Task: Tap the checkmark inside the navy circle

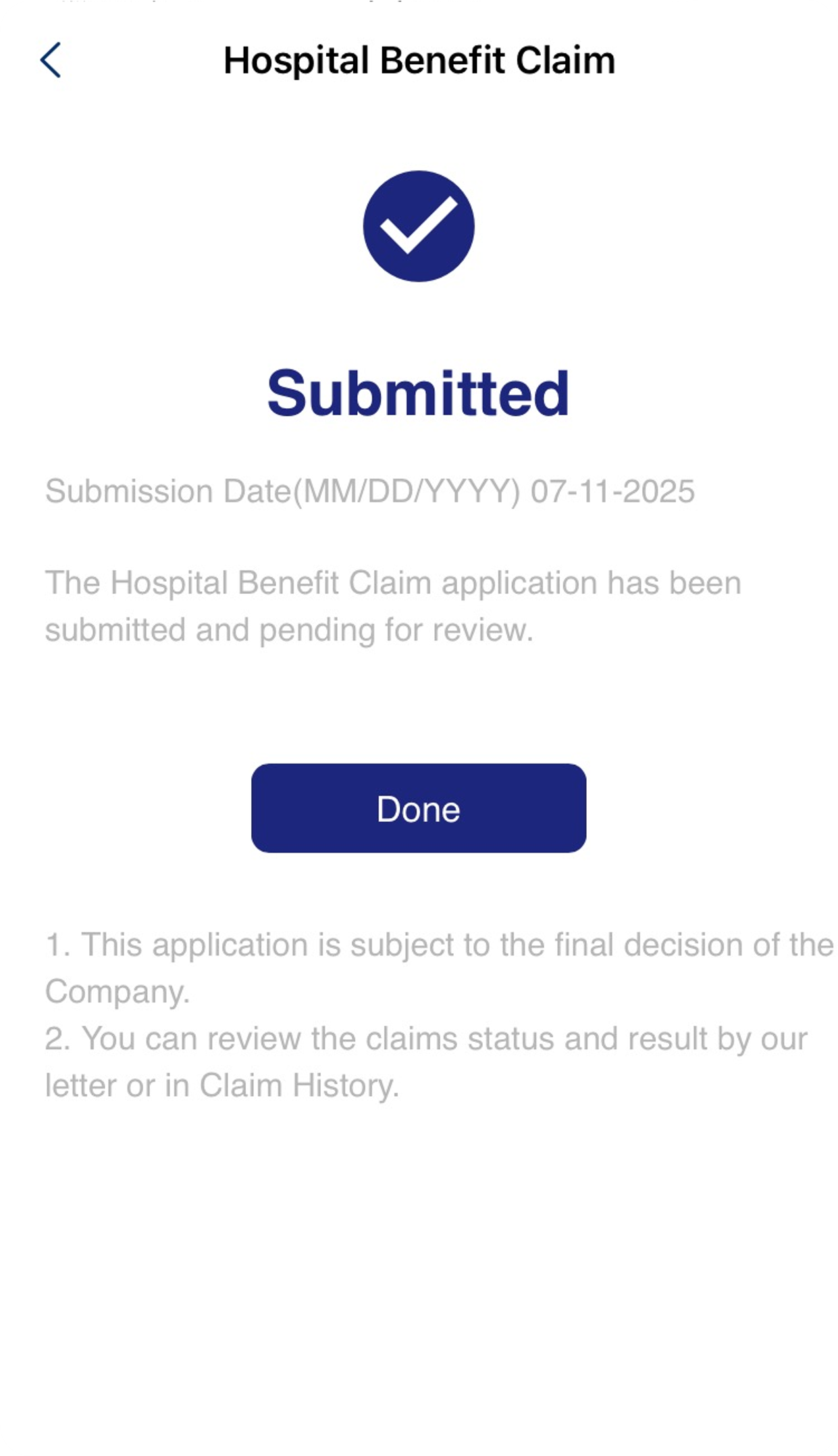Action: (x=419, y=225)
